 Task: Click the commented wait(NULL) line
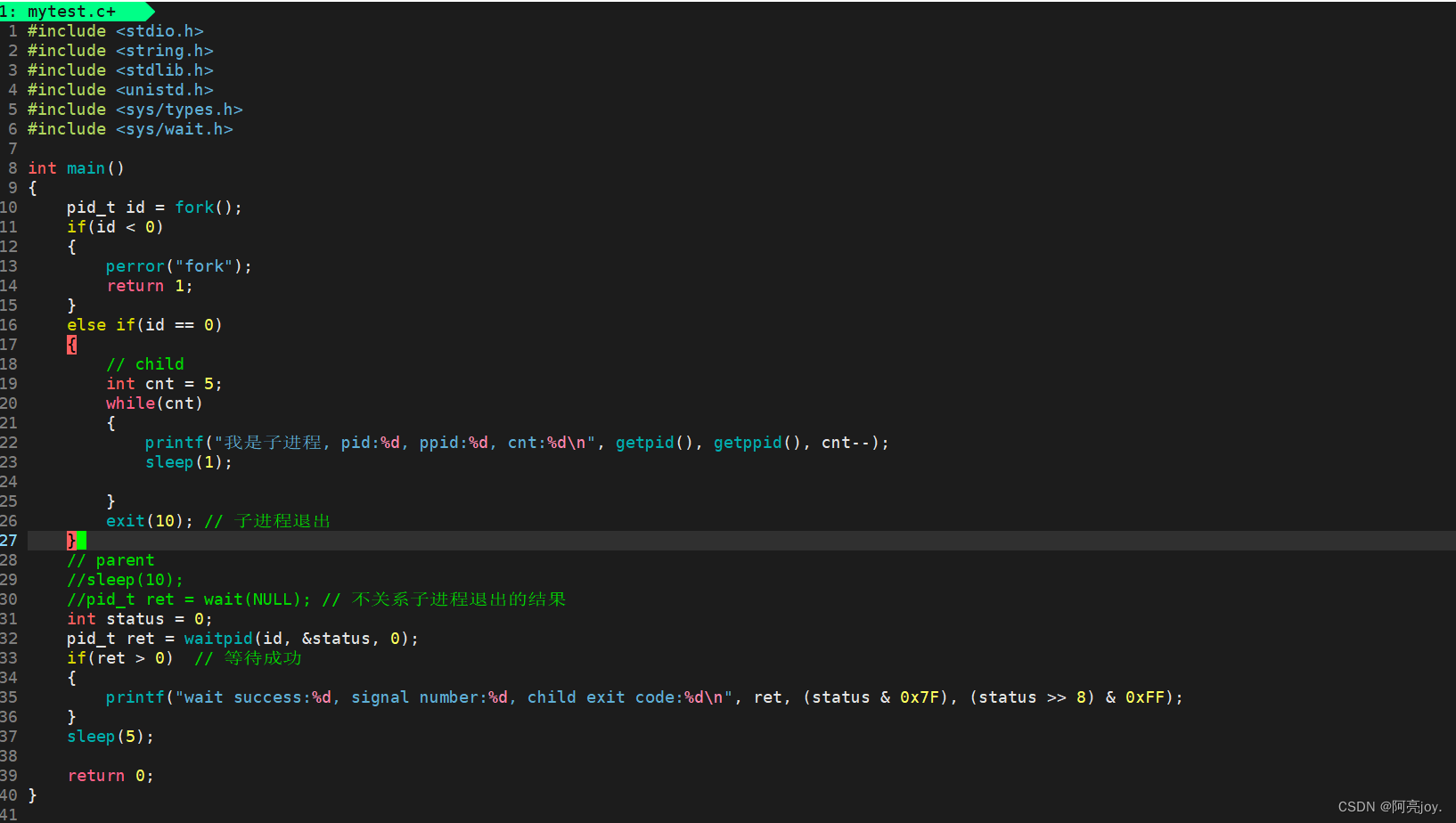tap(316, 599)
